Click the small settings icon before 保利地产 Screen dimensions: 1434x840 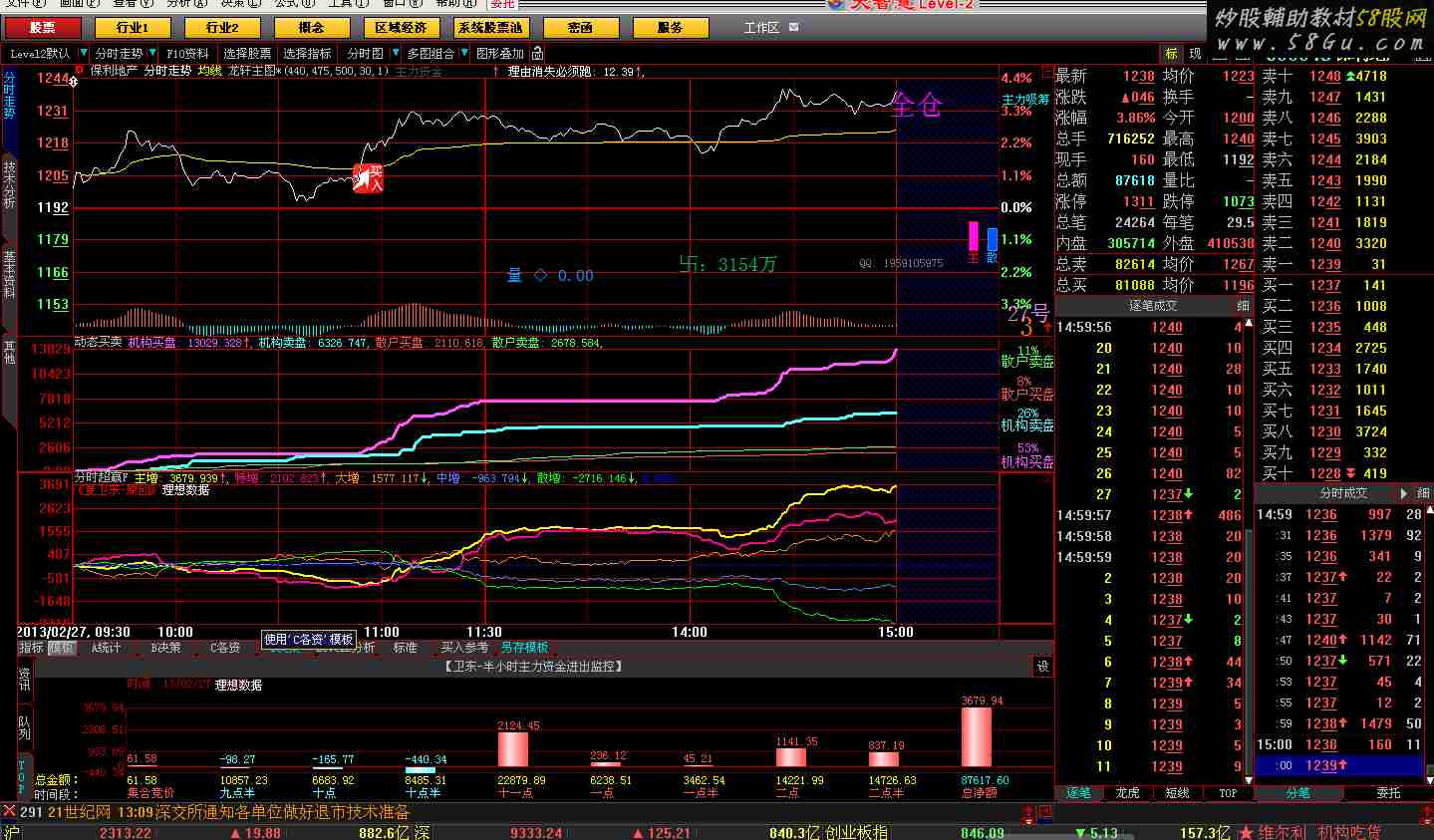[x=81, y=71]
